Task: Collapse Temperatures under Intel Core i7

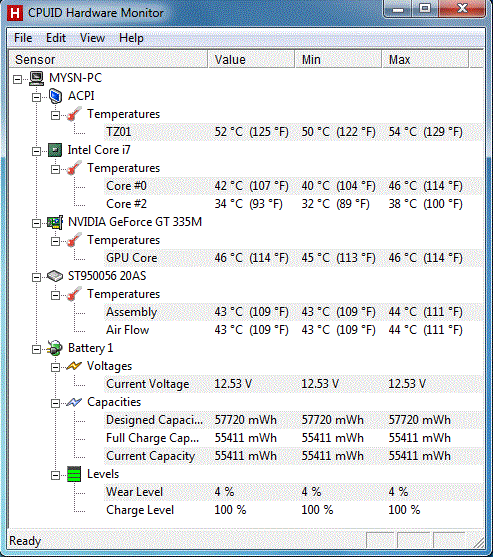Action: [x=55, y=169]
